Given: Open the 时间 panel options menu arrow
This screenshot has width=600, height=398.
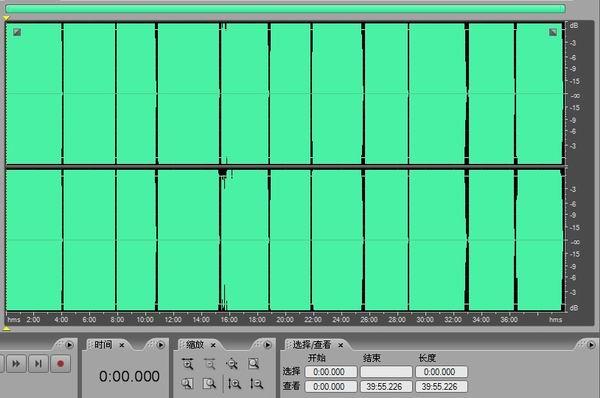Looking at the screenshot, I should (161, 345).
